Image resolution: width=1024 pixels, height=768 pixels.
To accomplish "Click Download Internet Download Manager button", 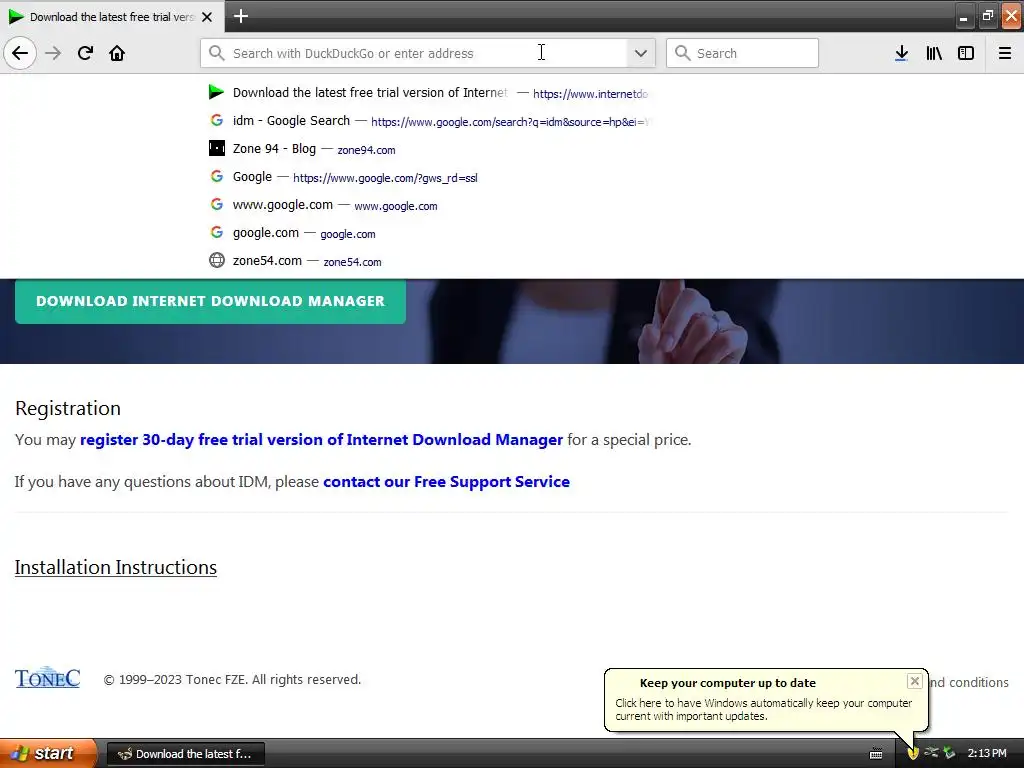I will coord(210,301).
